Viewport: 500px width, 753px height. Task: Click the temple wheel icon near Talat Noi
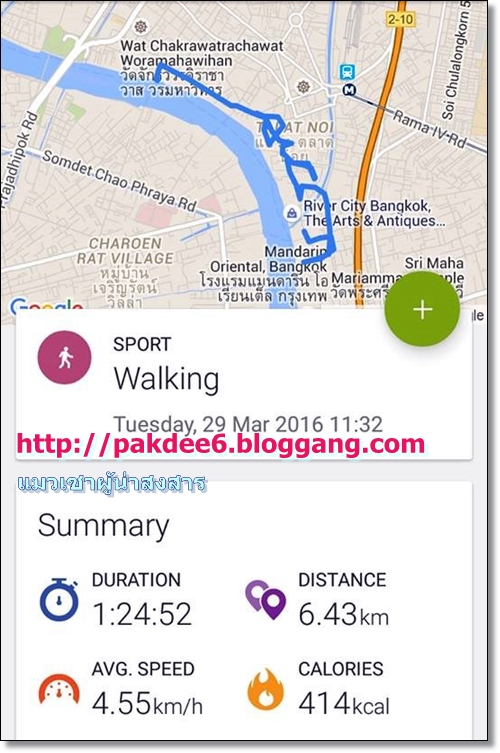[303, 87]
